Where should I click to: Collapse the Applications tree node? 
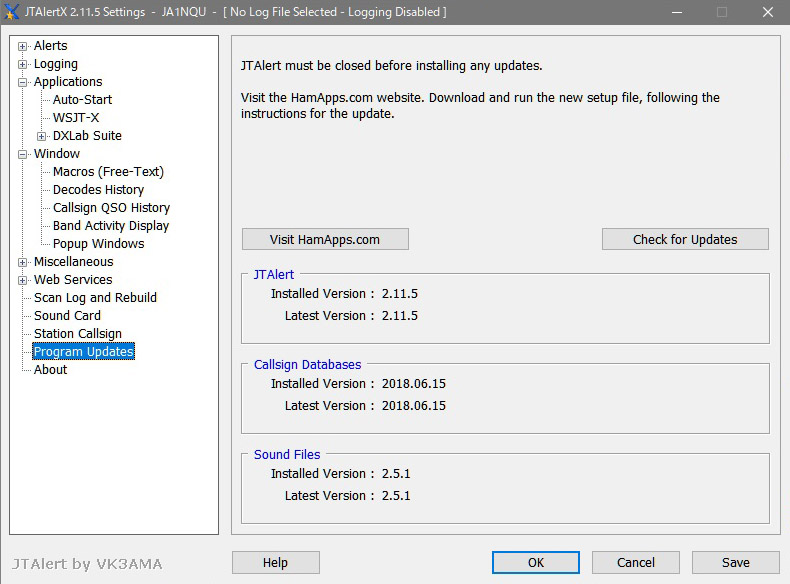(x=23, y=82)
